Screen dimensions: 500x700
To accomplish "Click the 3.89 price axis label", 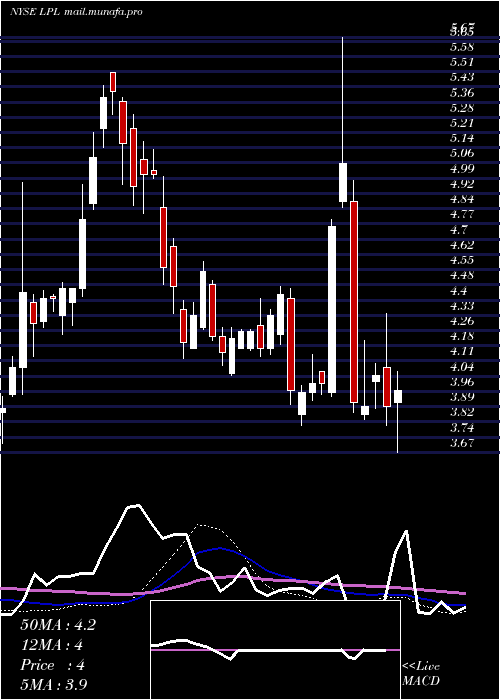I will pos(462,397).
